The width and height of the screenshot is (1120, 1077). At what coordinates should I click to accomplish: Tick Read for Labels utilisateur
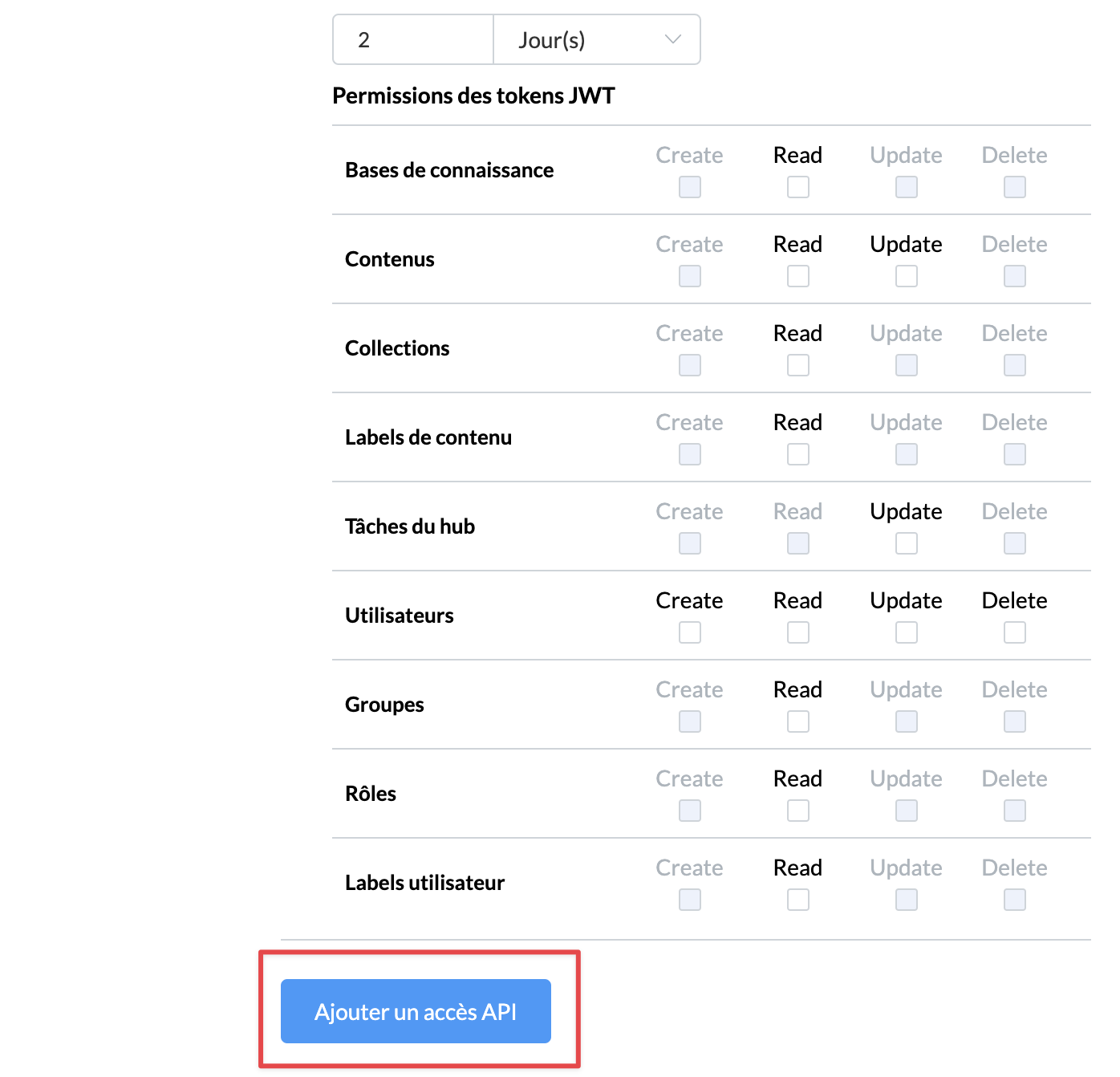coord(798,900)
